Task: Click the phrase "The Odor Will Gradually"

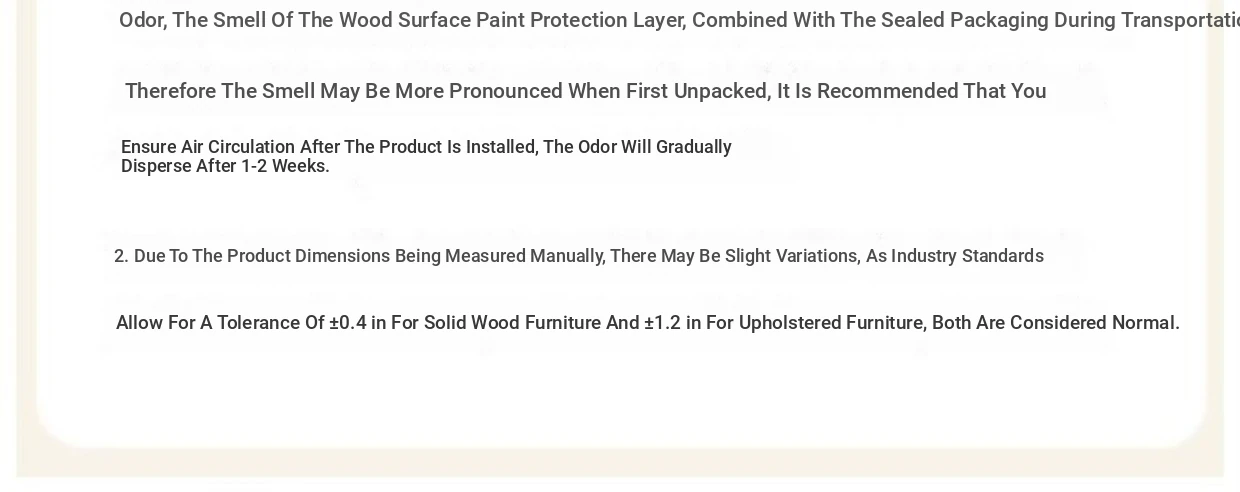Action: coord(637,147)
